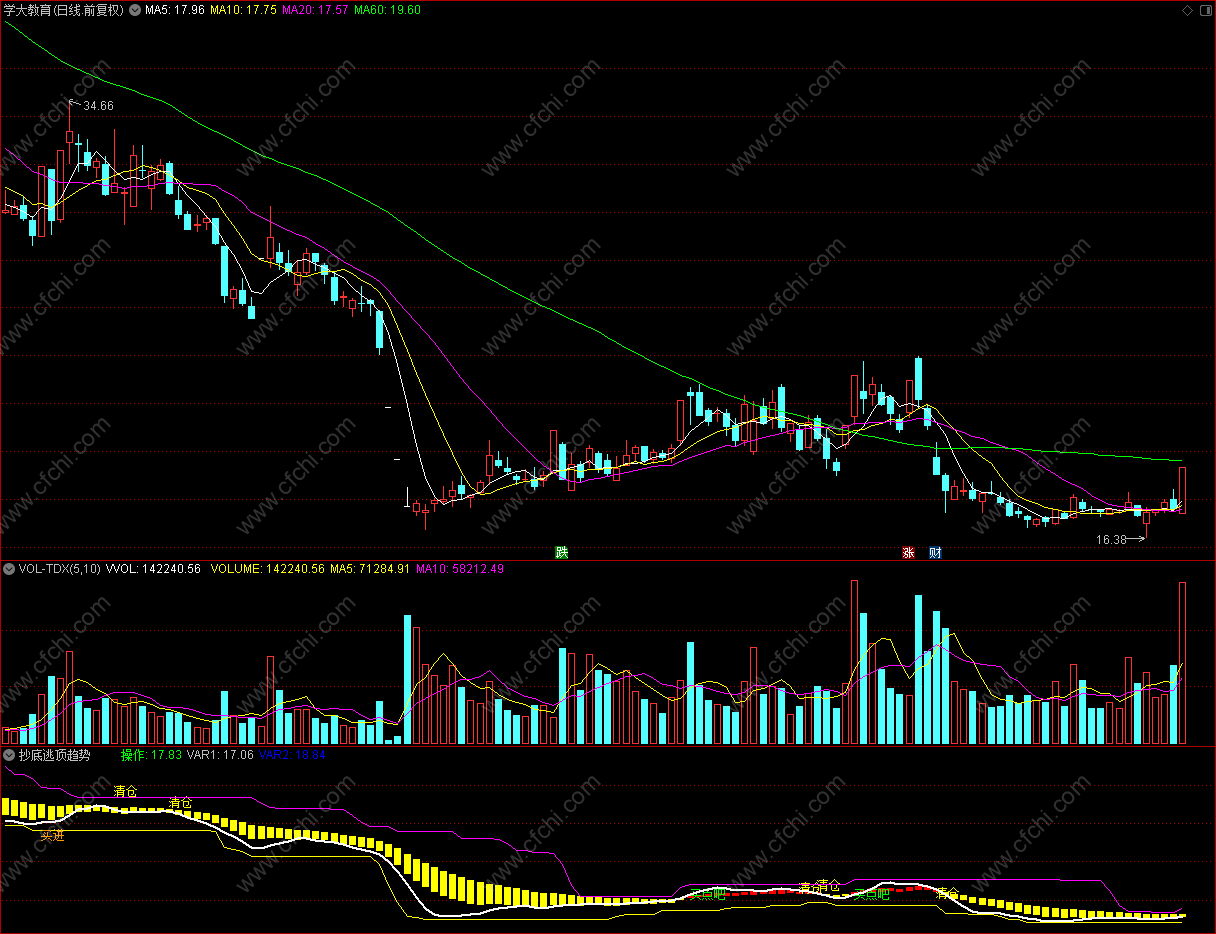Click MA20: 17.57 moving average label
This screenshot has height=934, width=1216.
pos(315,10)
